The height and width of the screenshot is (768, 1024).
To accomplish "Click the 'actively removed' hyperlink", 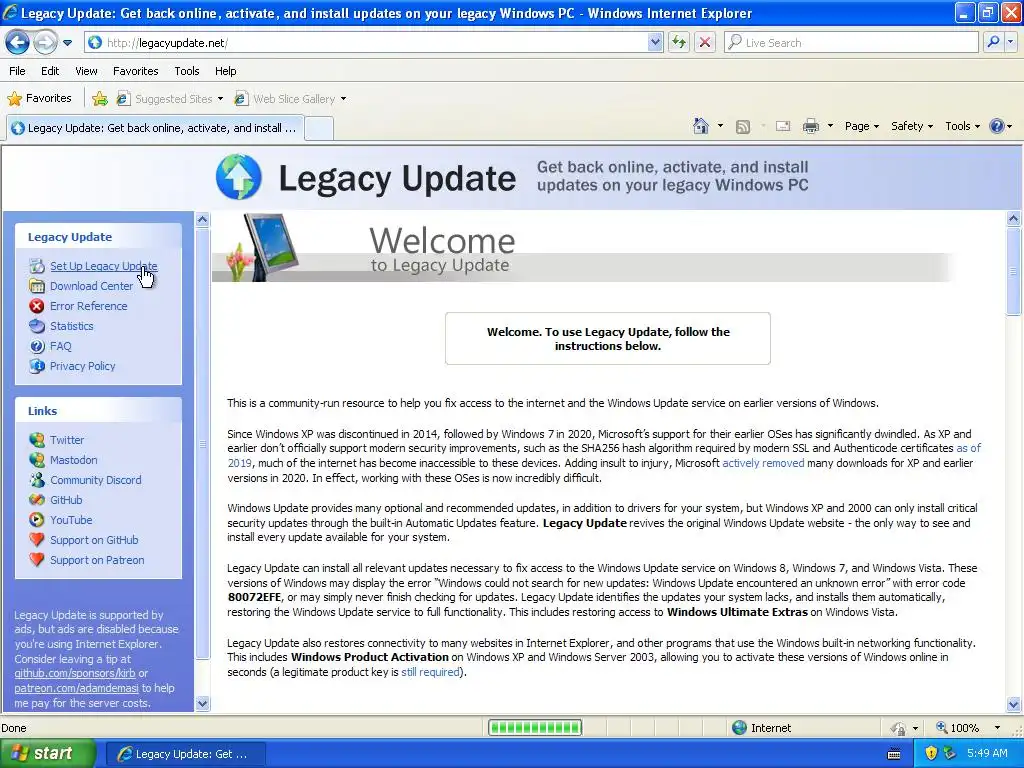I will click(763, 463).
